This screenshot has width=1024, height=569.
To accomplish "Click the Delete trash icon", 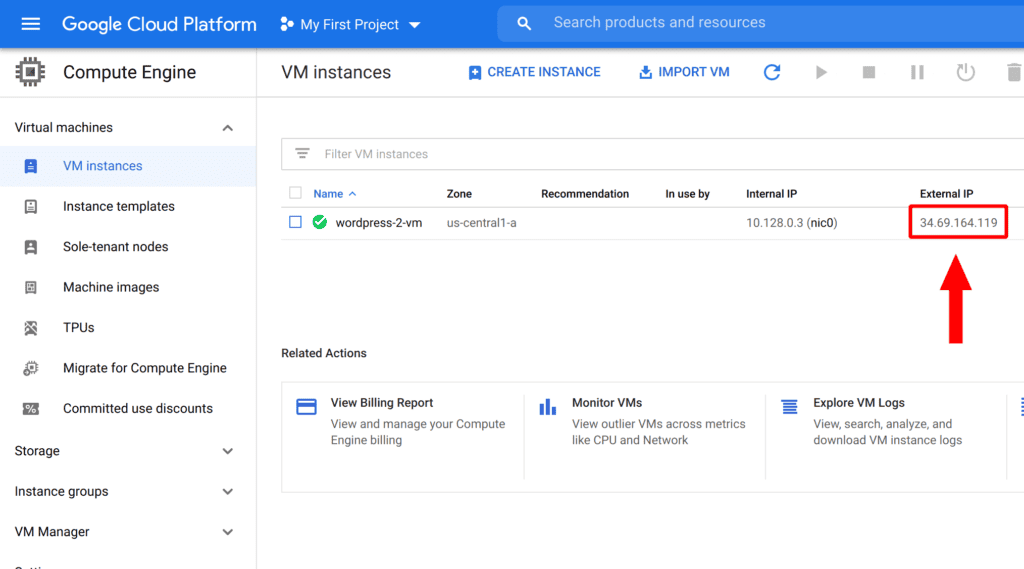I will (1014, 73).
